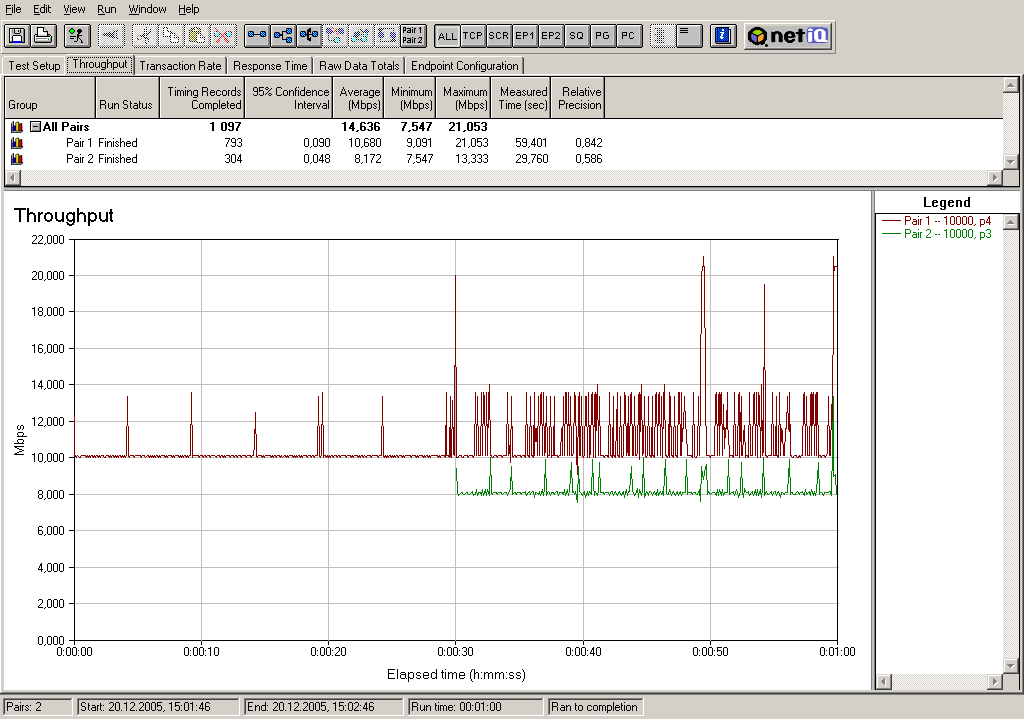Click the Average (Mbps) column header
This screenshot has width=1024, height=719.
[359, 98]
